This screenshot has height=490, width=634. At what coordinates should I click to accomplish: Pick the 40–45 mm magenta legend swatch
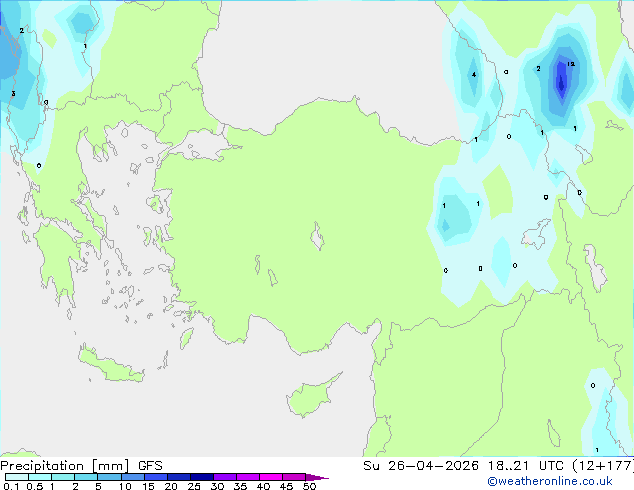(x=271, y=477)
